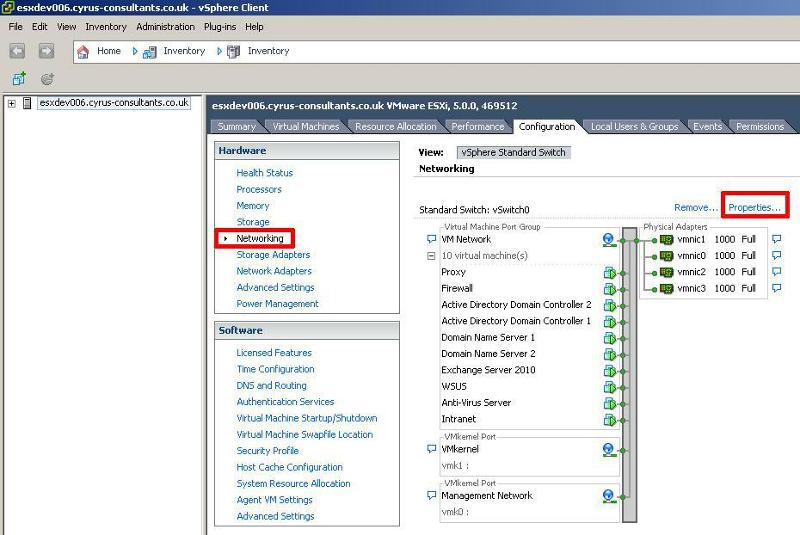This screenshot has width=800, height=535.
Task: Click the host server icon in the tree
Action: click(27, 103)
